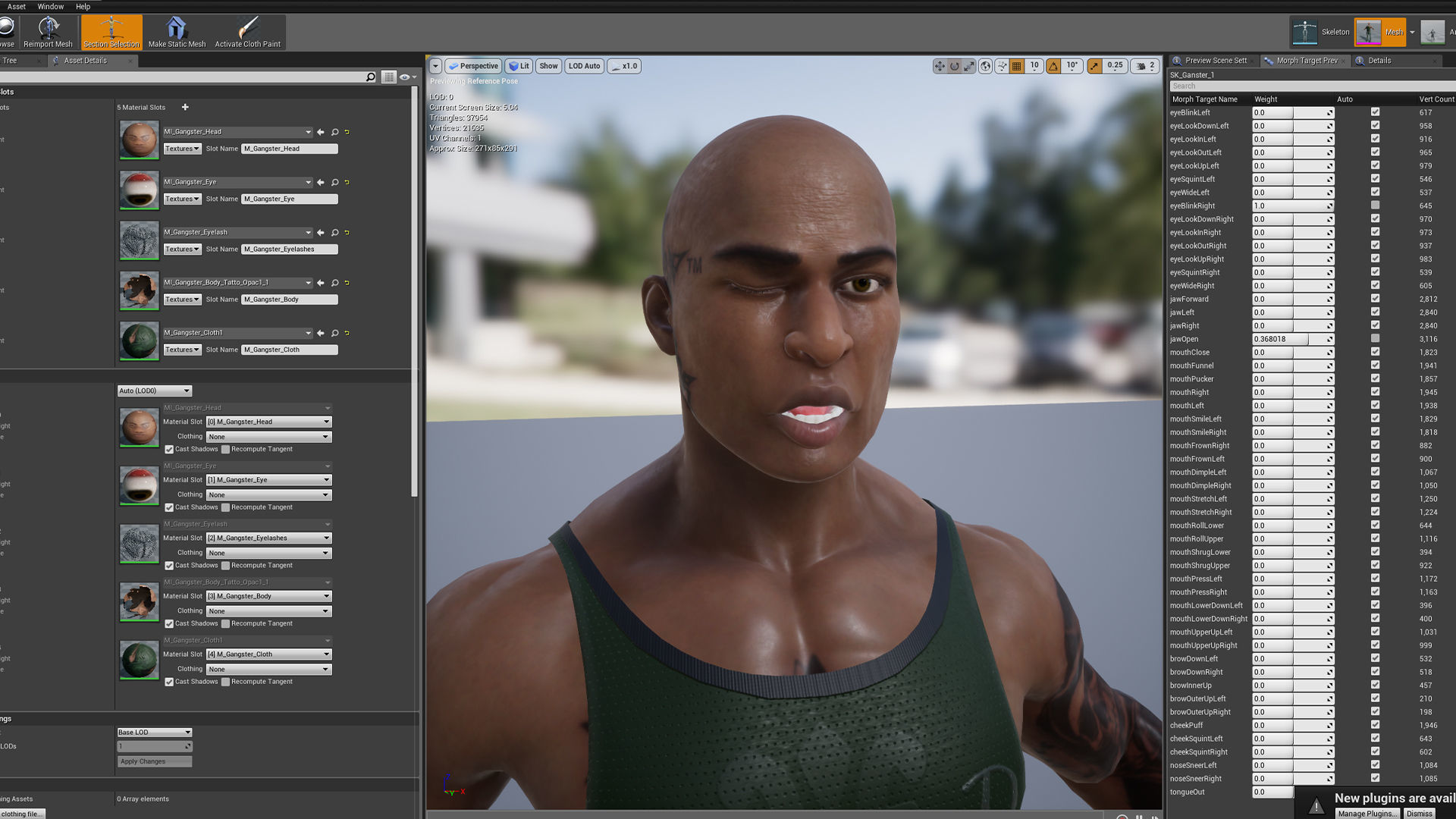Open Clothing dropdown under M_Gangster_Eye section

point(268,495)
